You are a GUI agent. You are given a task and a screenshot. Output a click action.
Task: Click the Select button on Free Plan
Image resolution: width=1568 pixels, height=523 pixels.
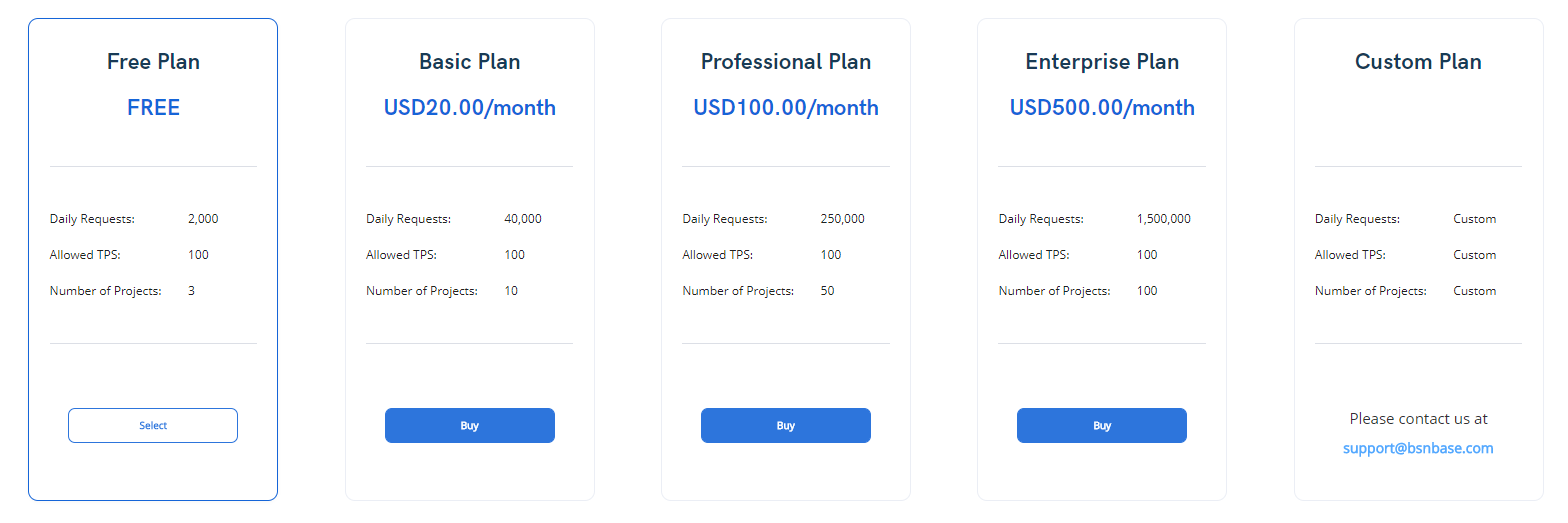[153, 425]
